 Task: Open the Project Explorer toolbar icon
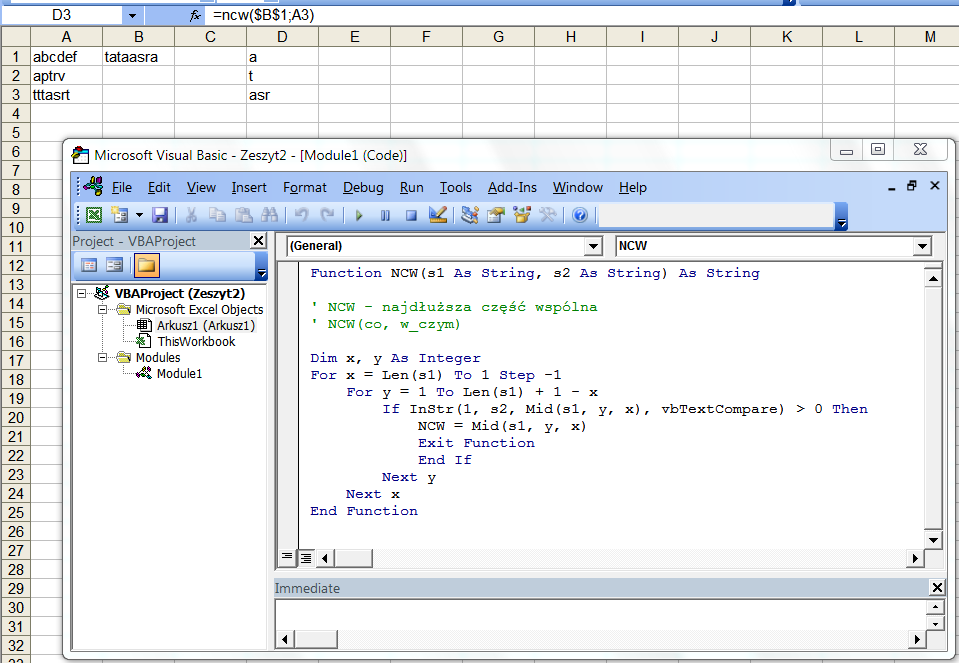click(x=470, y=215)
